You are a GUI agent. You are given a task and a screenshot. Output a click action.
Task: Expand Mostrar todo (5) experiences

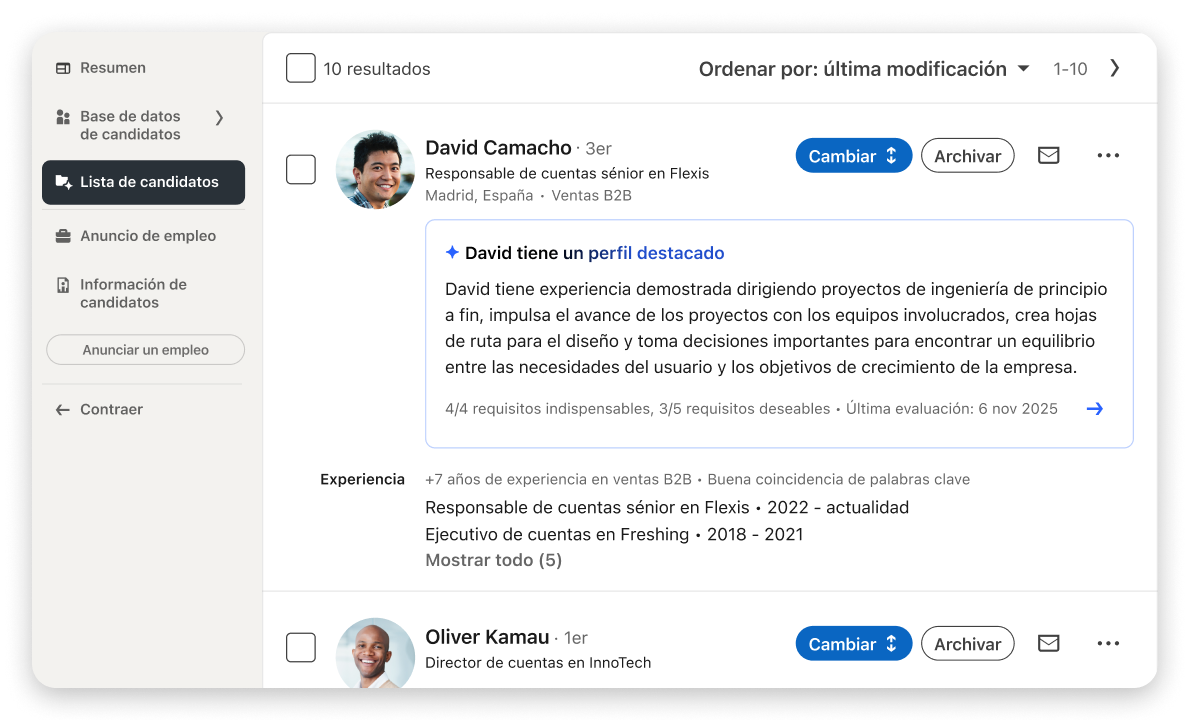pos(493,560)
